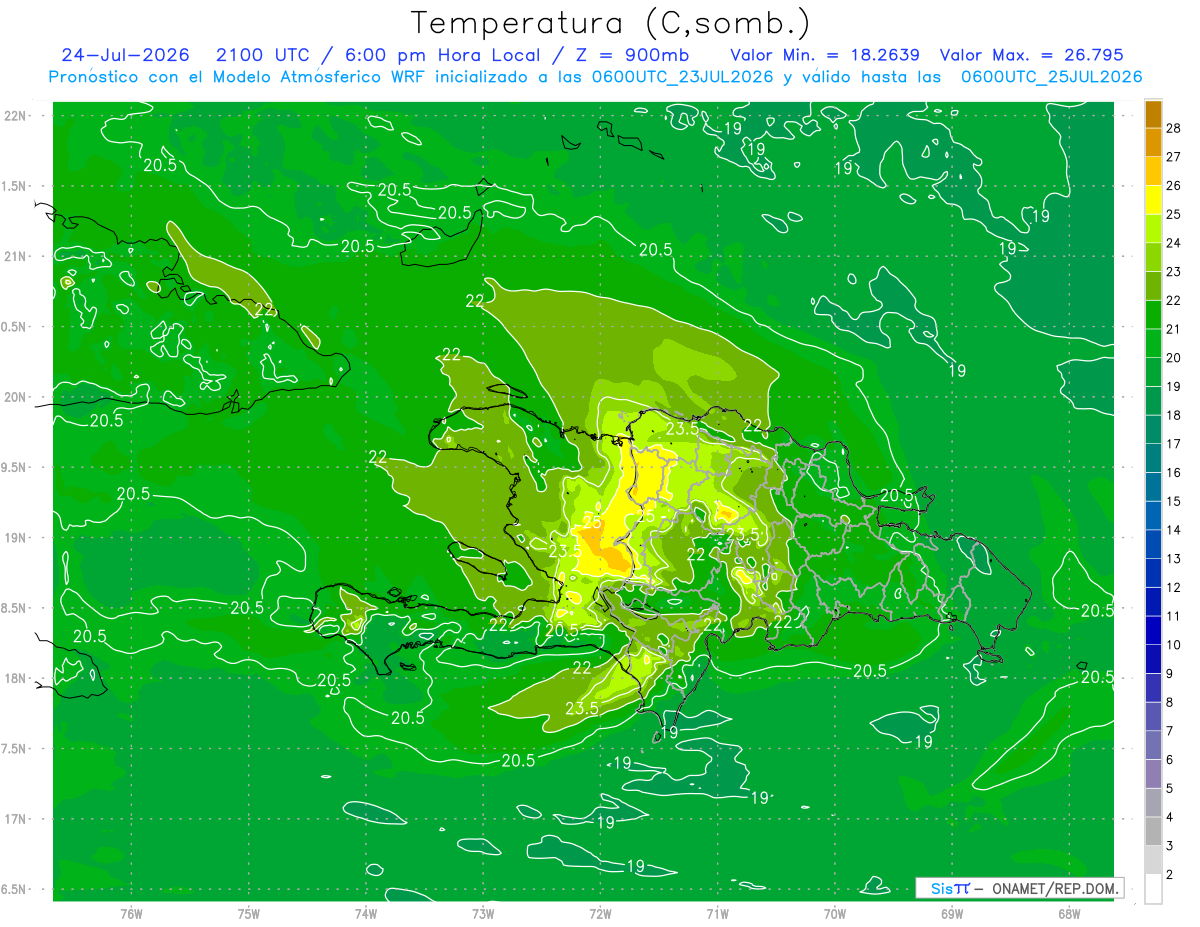1200x927 pixels.
Task: Select the valid-until time "0600UTC_25JUL2026"
Action: 1052,77
